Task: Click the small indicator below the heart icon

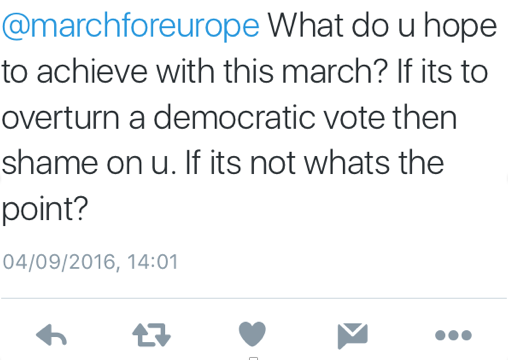Action: point(253,358)
